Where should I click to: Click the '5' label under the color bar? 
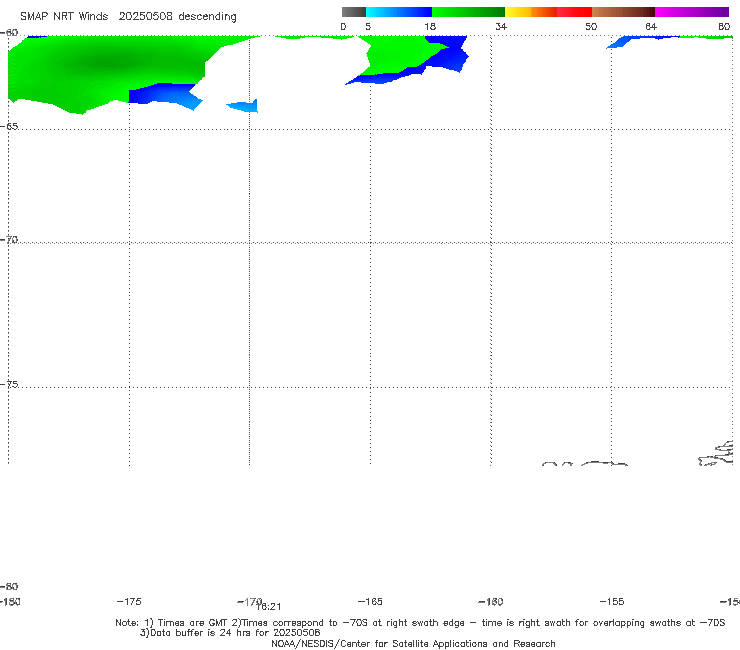[368, 26]
